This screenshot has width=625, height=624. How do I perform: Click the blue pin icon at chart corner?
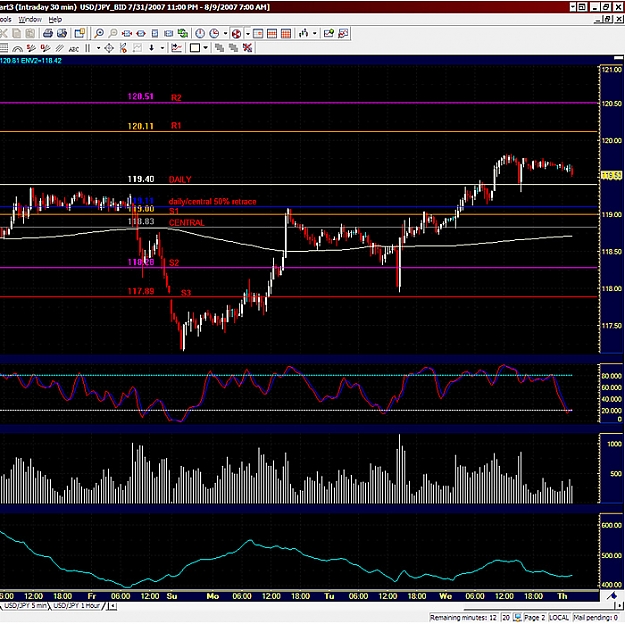point(612,596)
